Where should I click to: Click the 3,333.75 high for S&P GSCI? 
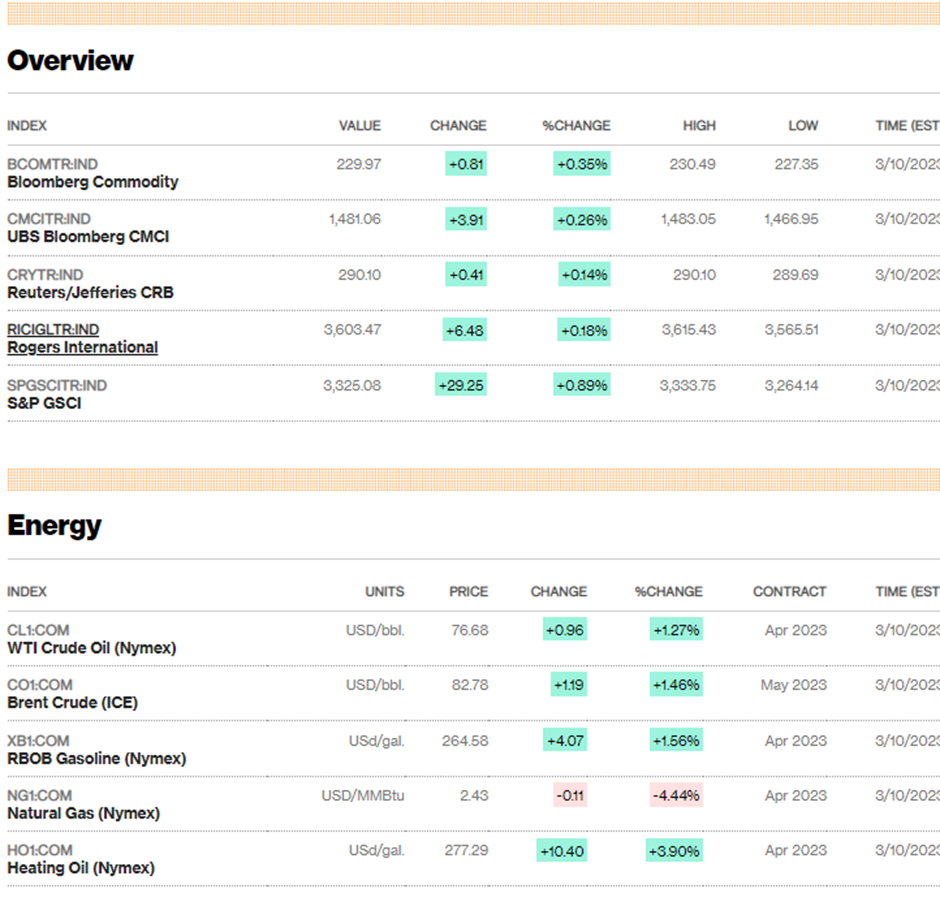pos(688,386)
